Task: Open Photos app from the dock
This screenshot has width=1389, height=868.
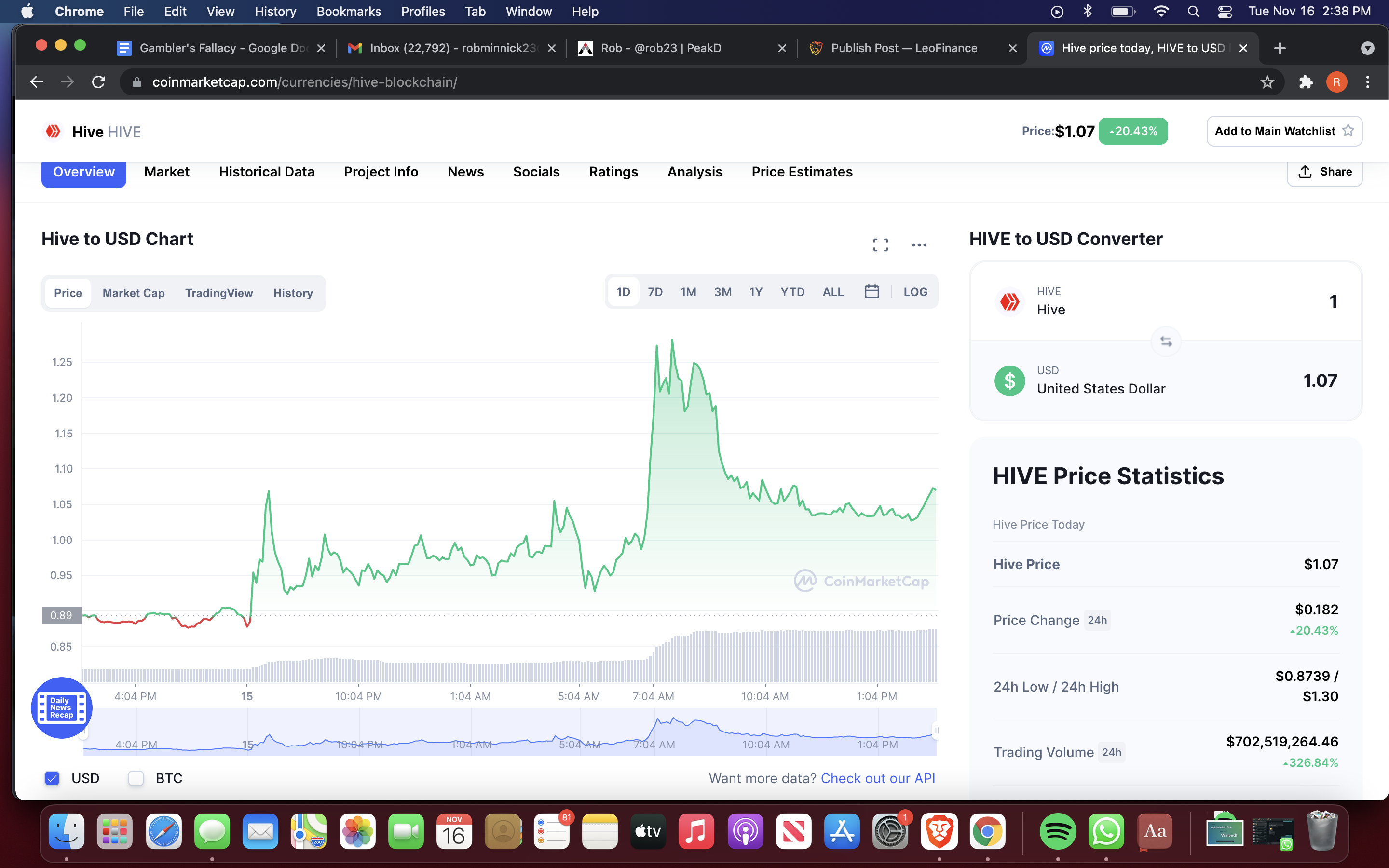Action: pyautogui.click(x=357, y=831)
